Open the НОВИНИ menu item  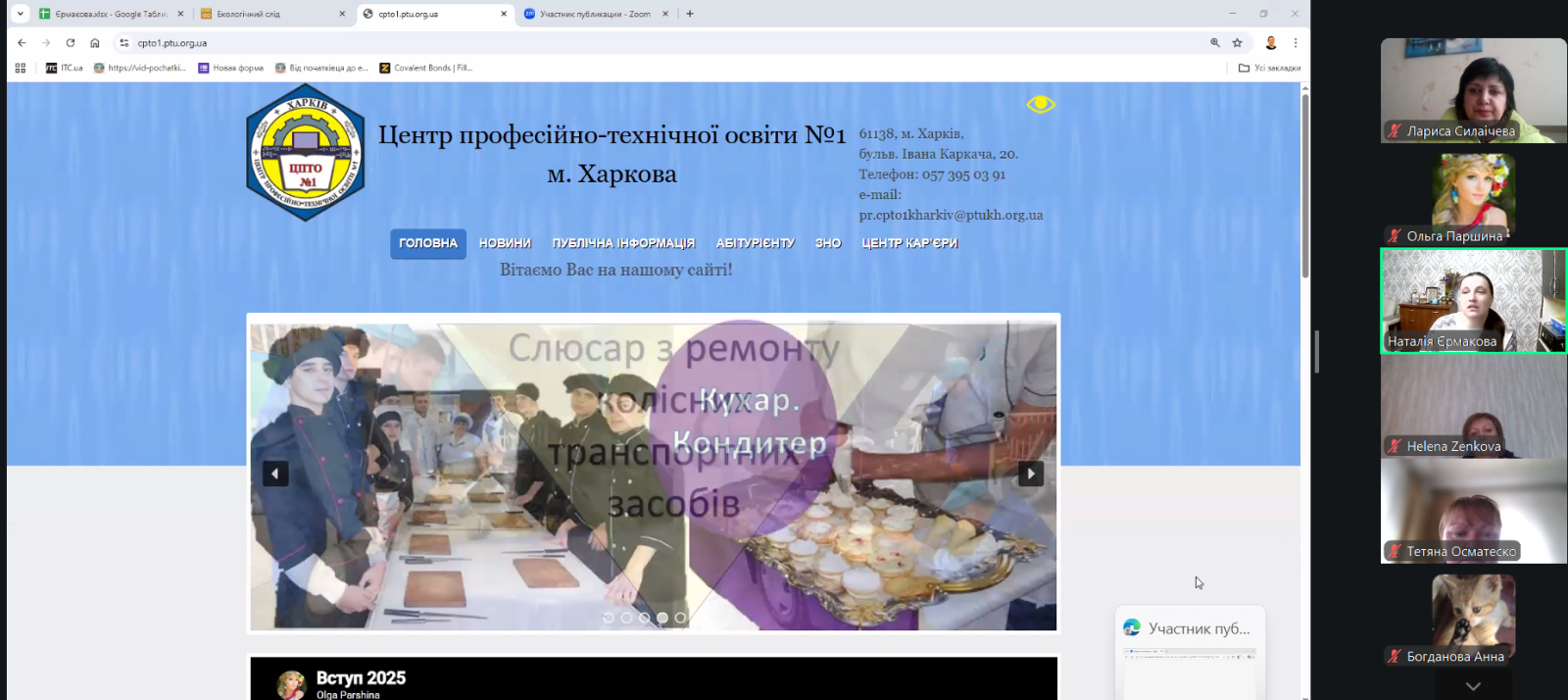pos(505,243)
